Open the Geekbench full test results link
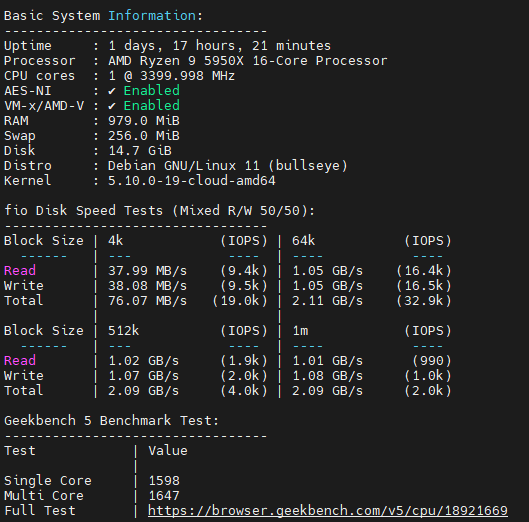Screen dimensions: 529x522 (x=328, y=511)
